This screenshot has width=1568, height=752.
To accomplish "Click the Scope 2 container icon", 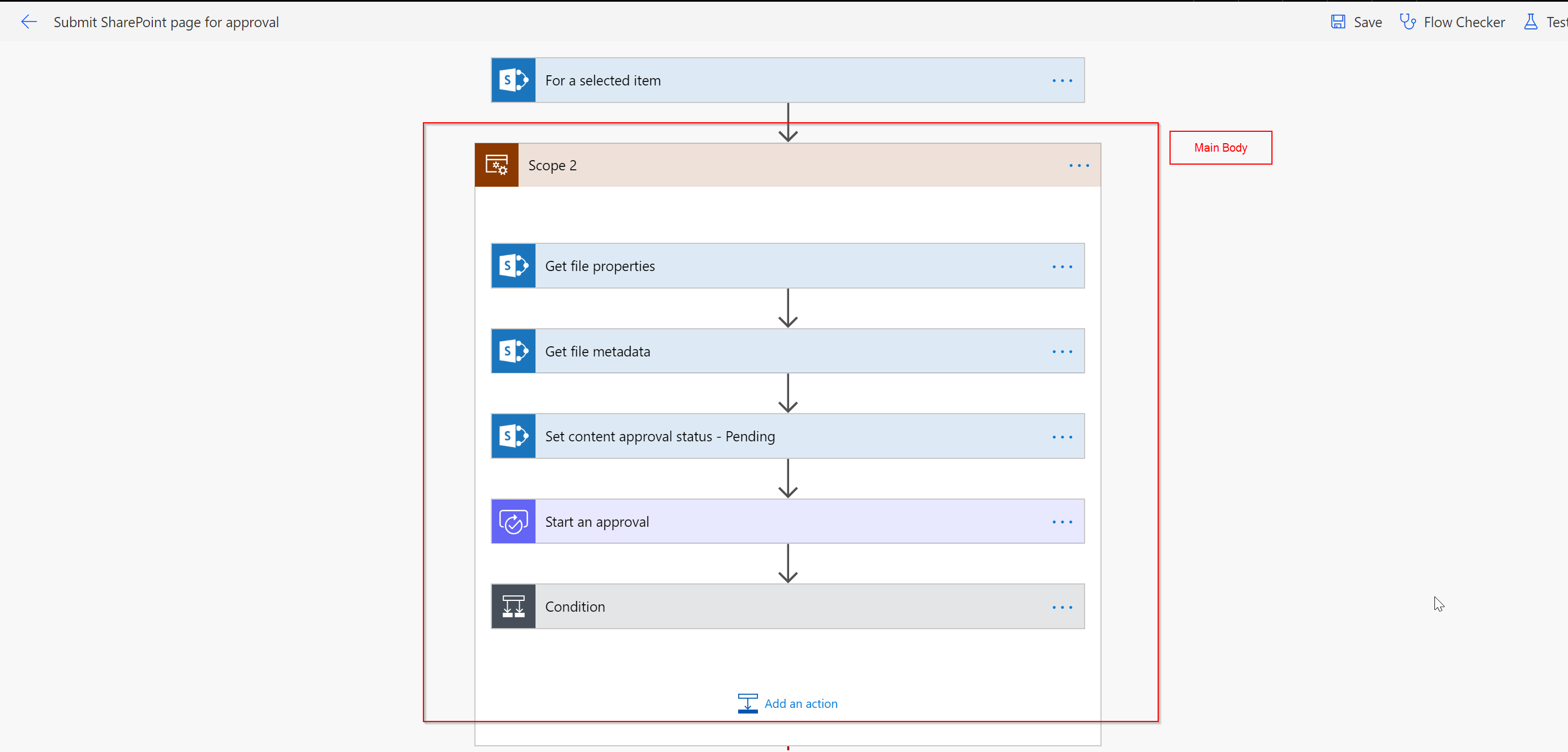I will point(496,164).
